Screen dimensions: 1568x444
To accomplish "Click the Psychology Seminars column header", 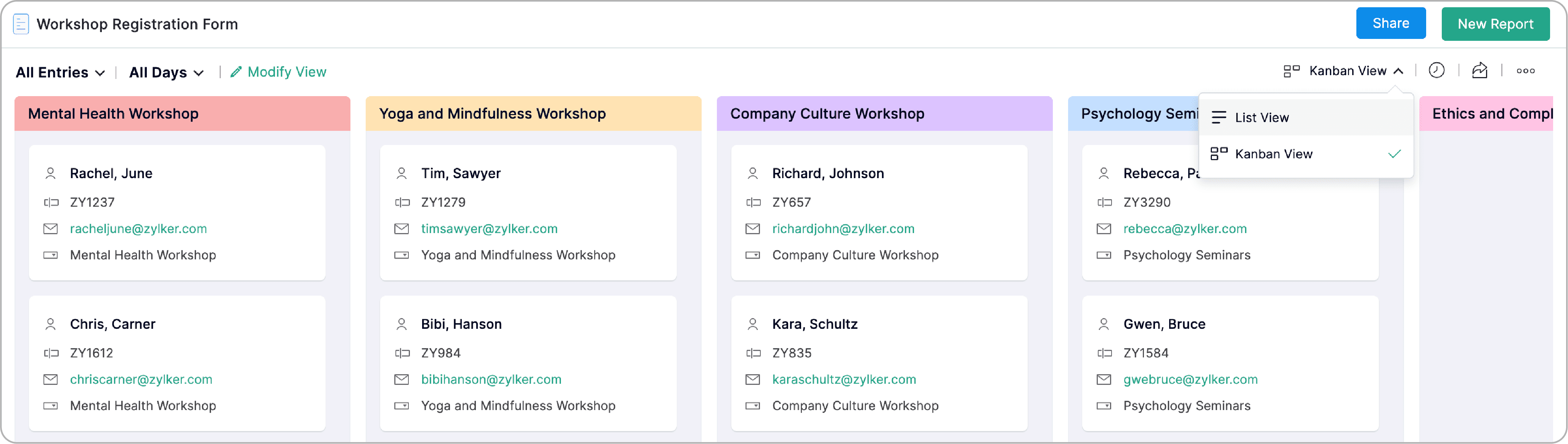I will pyautogui.click(x=1133, y=113).
